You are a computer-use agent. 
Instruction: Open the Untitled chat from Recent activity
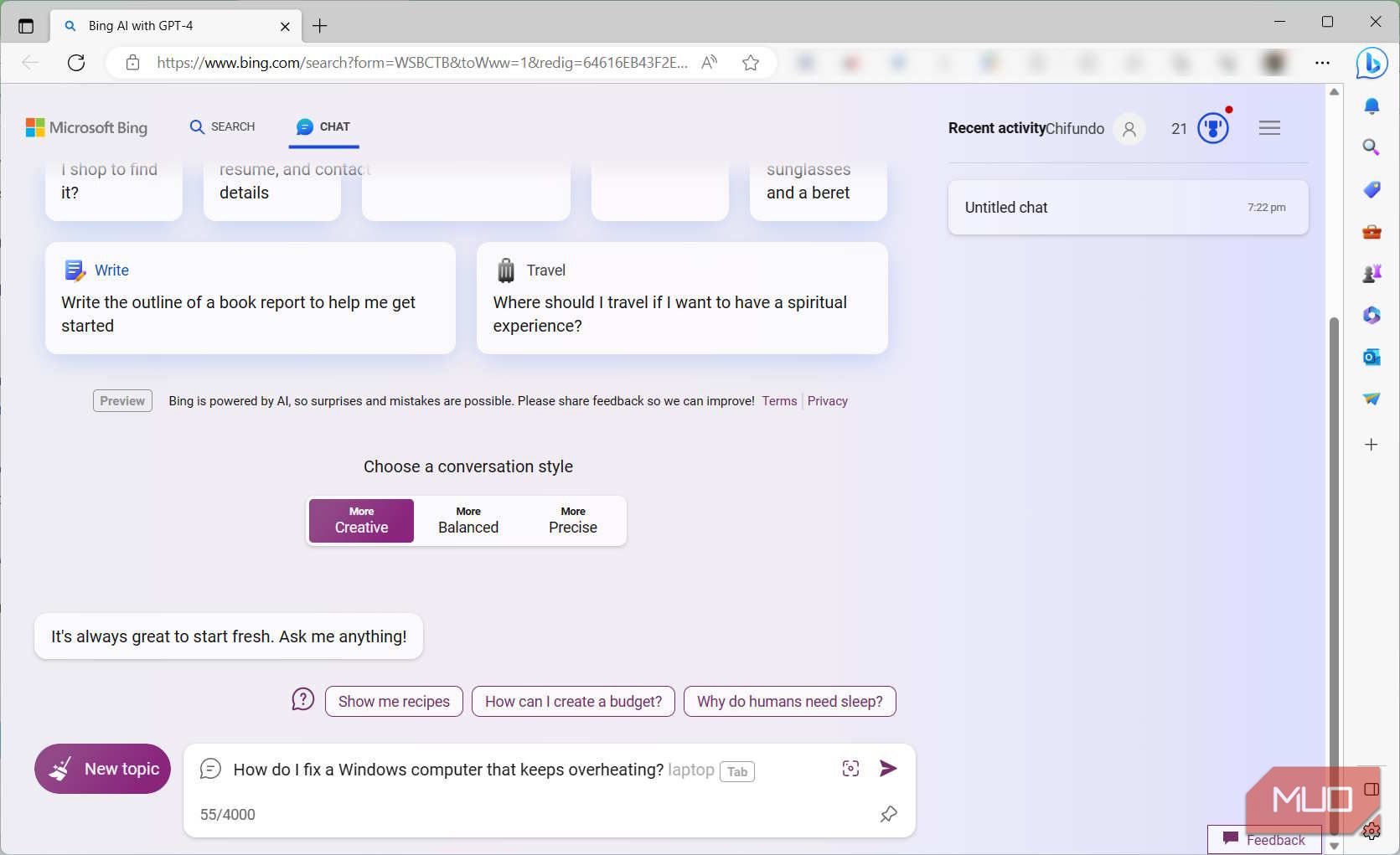(x=1127, y=207)
